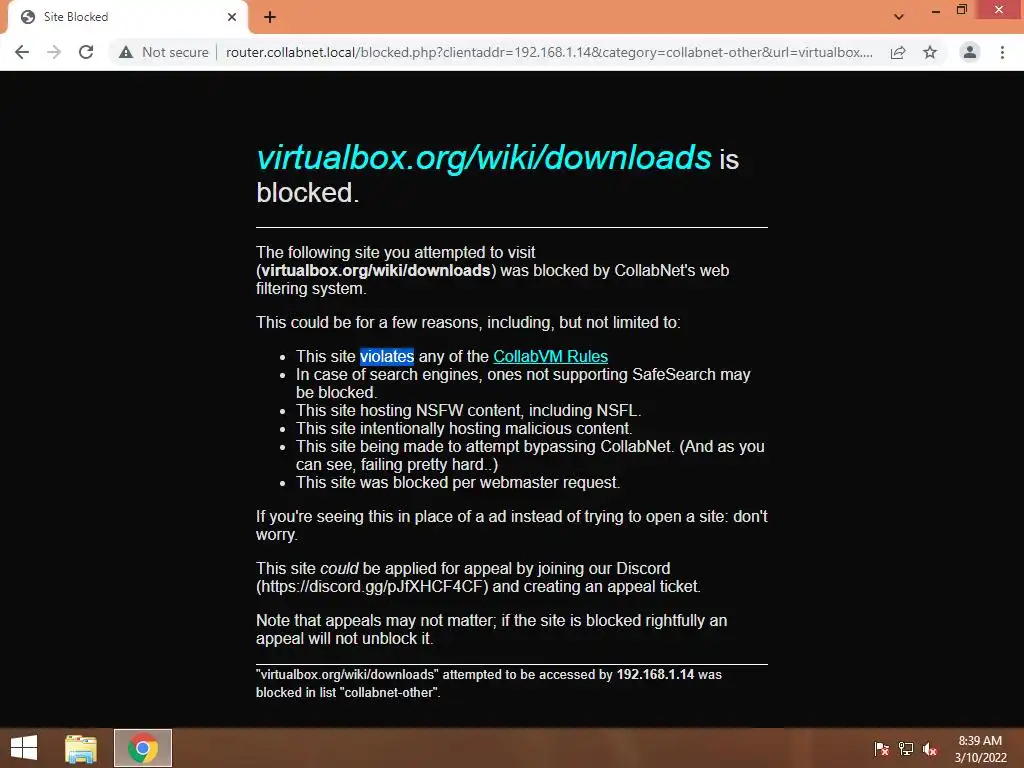The width and height of the screenshot is (1024, 768).
Task: Go back to the previous page
Action: [22, 52]
